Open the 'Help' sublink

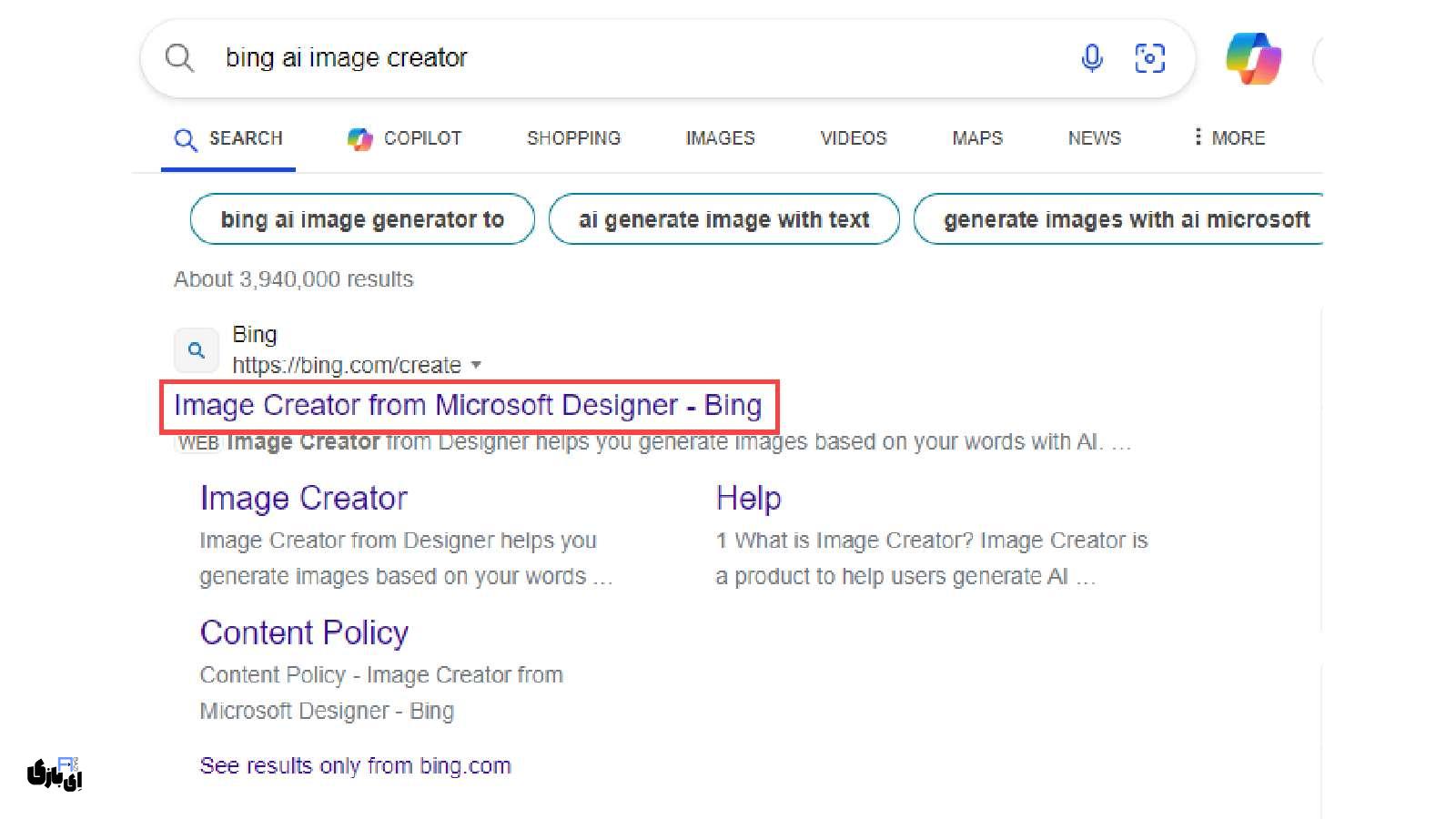[x=748, y=499]
